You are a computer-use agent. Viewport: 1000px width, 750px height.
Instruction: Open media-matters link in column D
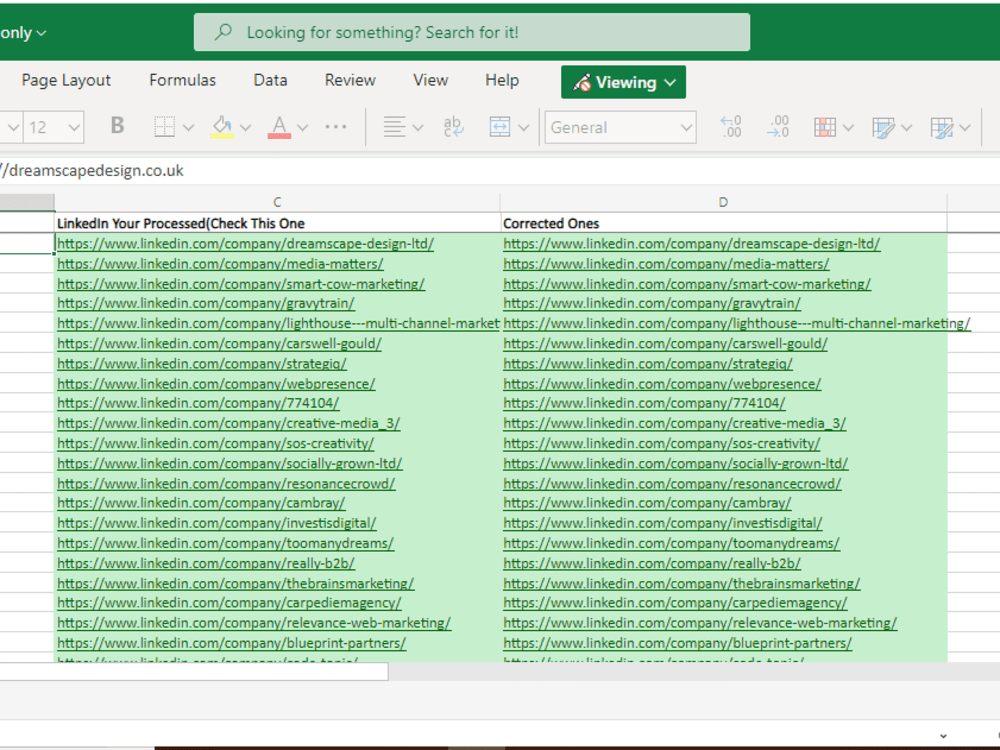(x=666, y=263)
